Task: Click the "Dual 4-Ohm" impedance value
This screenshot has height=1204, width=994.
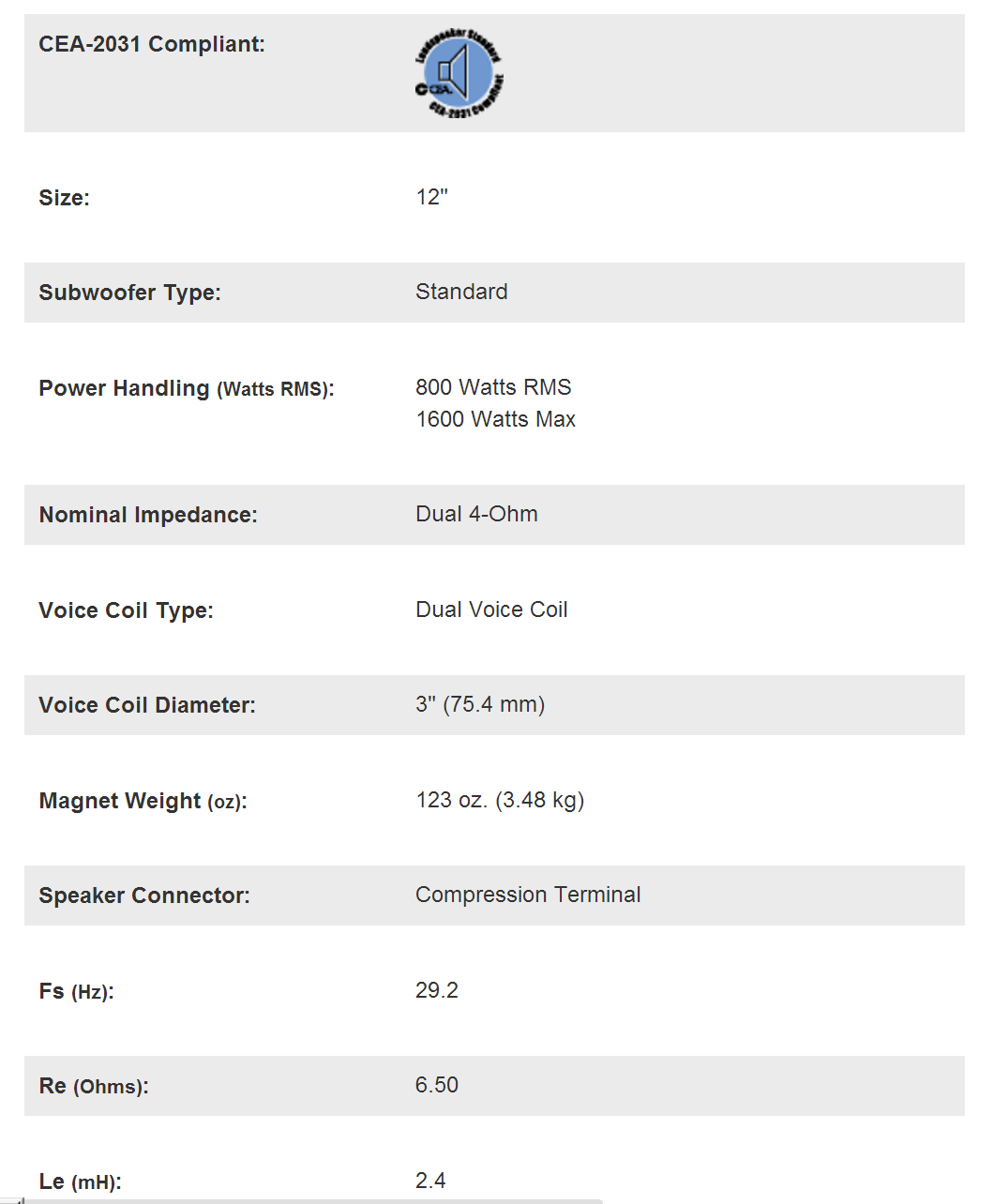Action: [476, 514]
